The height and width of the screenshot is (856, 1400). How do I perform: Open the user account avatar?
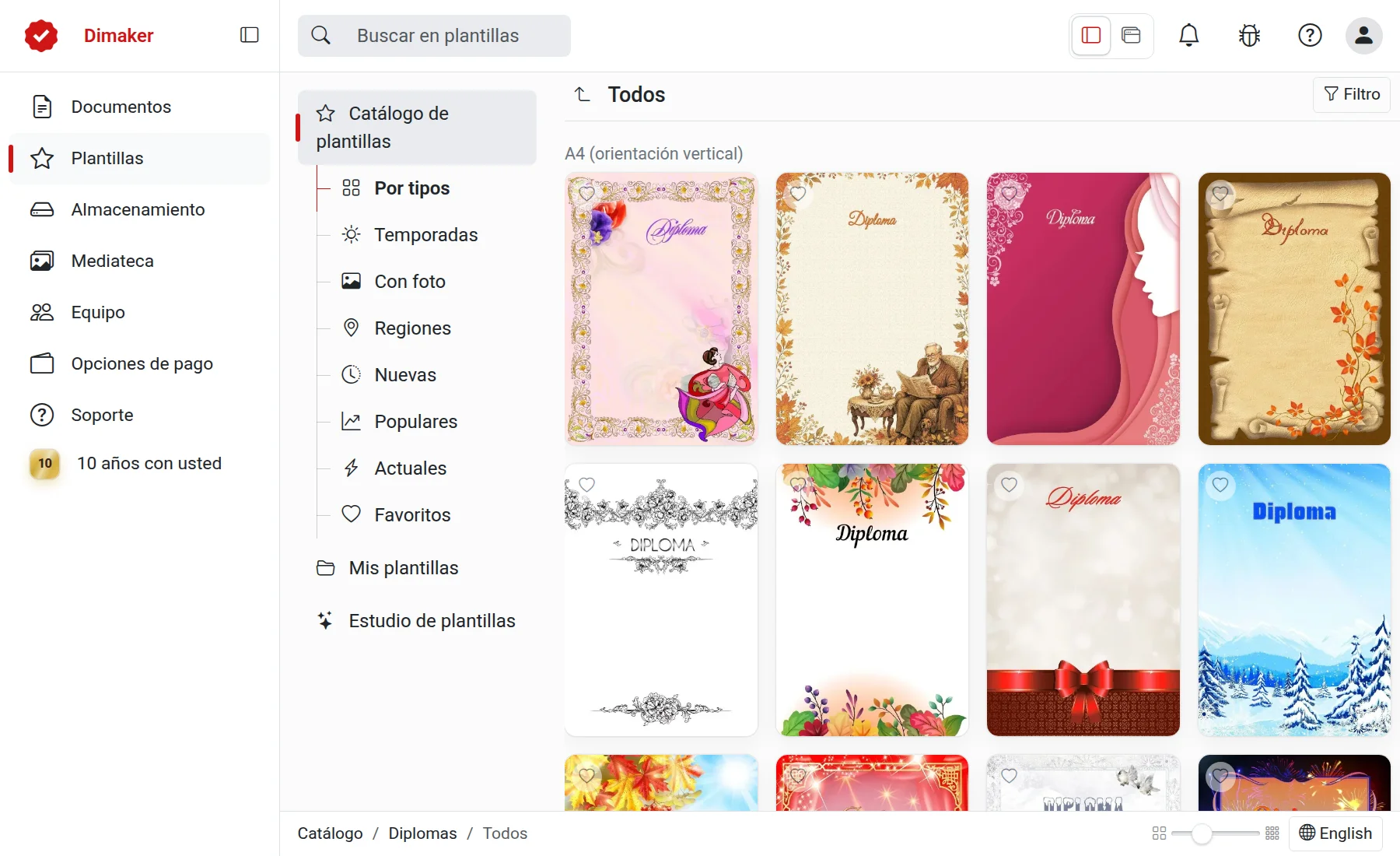pos(1363,35)
